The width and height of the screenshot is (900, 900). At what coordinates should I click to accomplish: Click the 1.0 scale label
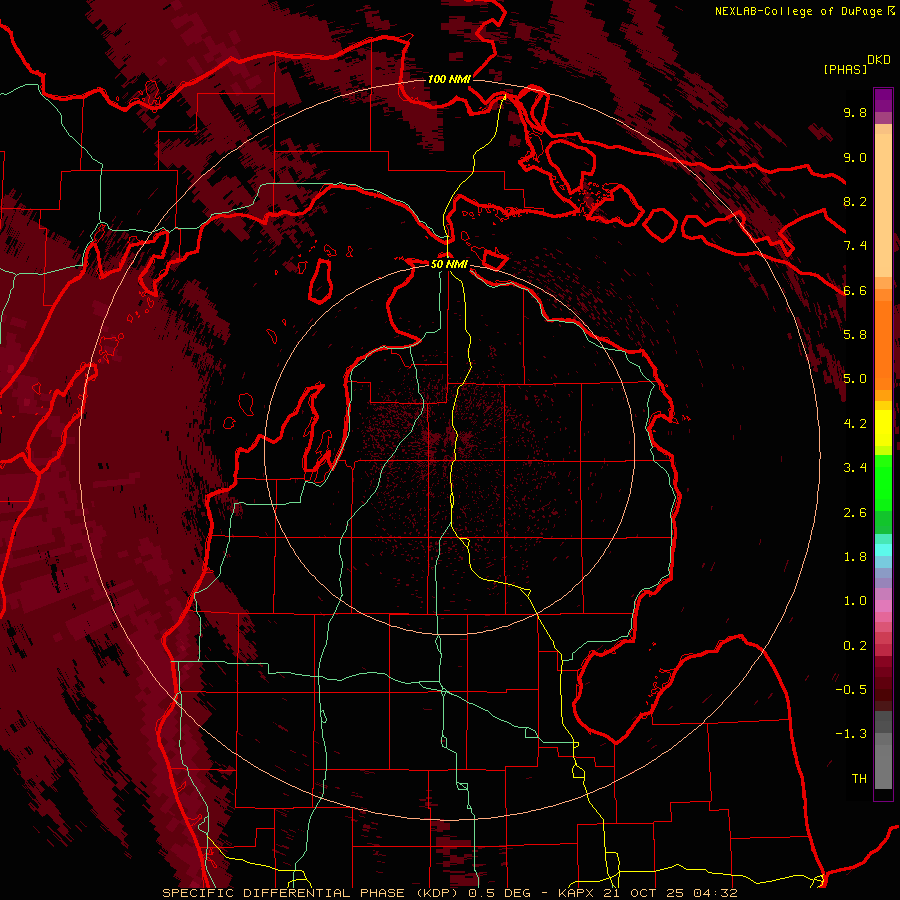pos(855,601)
